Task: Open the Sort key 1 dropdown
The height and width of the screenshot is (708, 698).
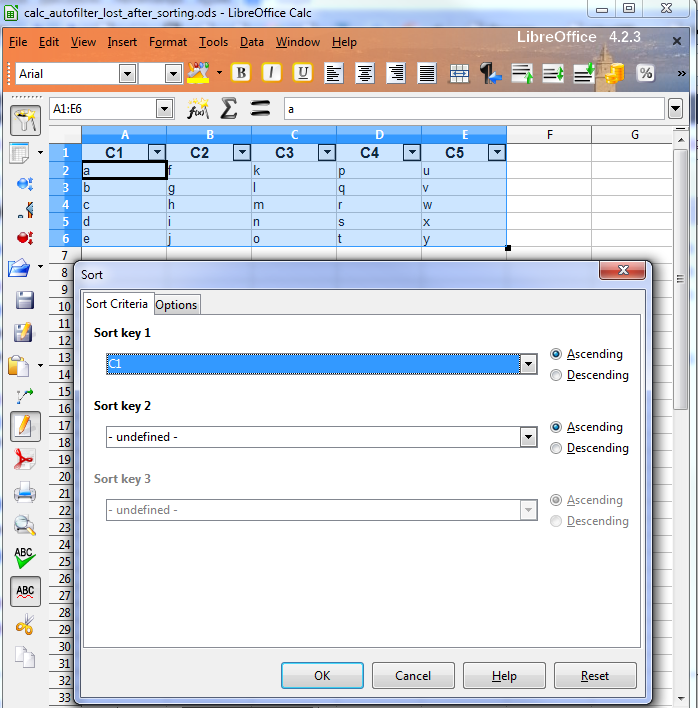Action: pyautogui.click(x=529, y=364)
